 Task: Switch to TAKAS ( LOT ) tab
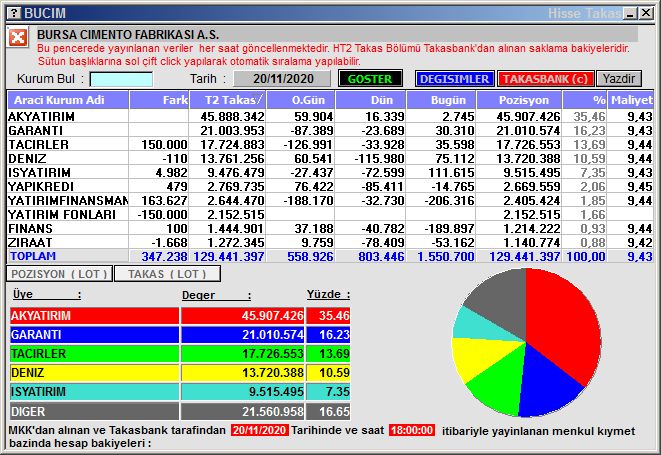pyautogui.click(x=167, y=274)
